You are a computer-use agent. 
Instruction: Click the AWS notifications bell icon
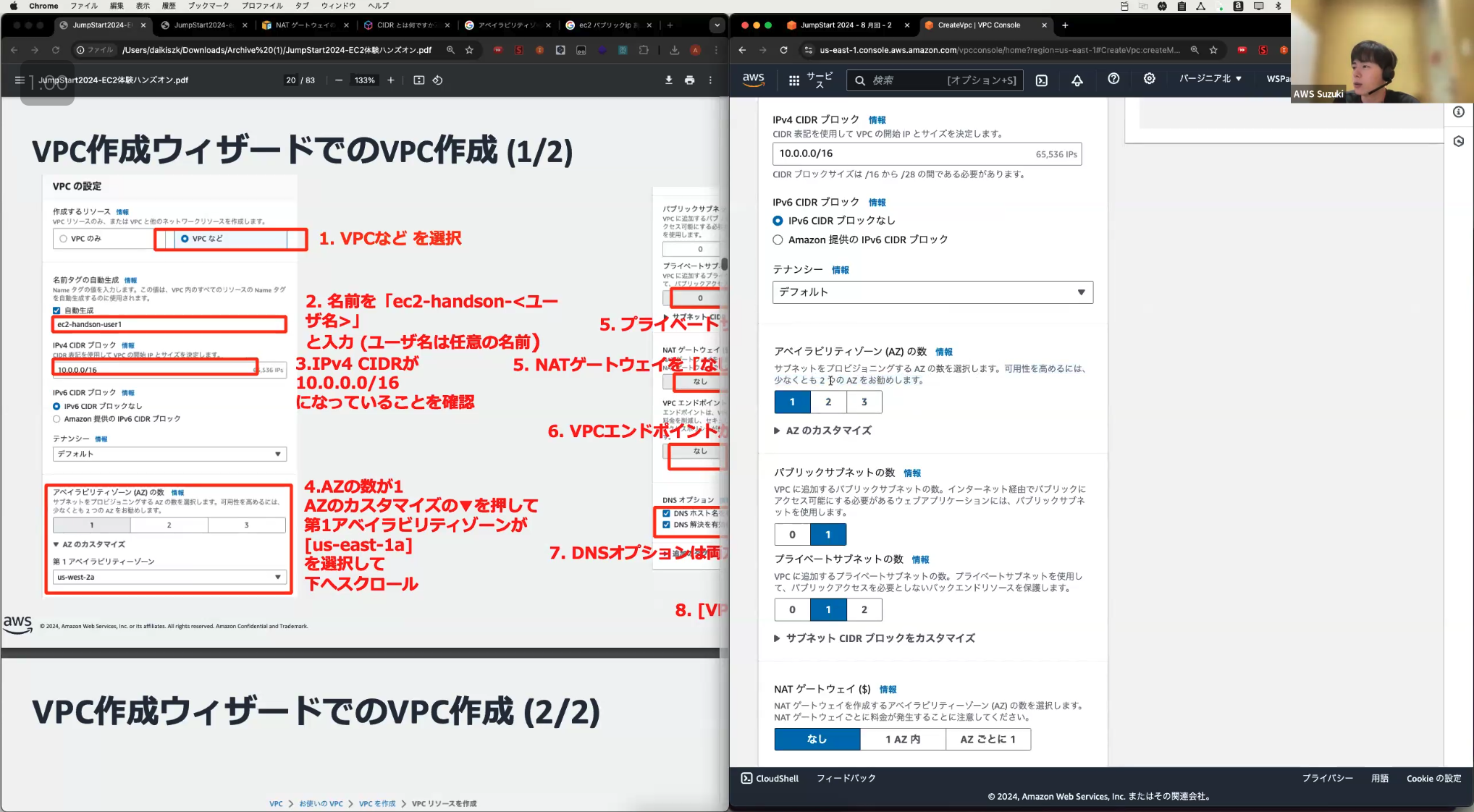click(x=1077, y=80)
